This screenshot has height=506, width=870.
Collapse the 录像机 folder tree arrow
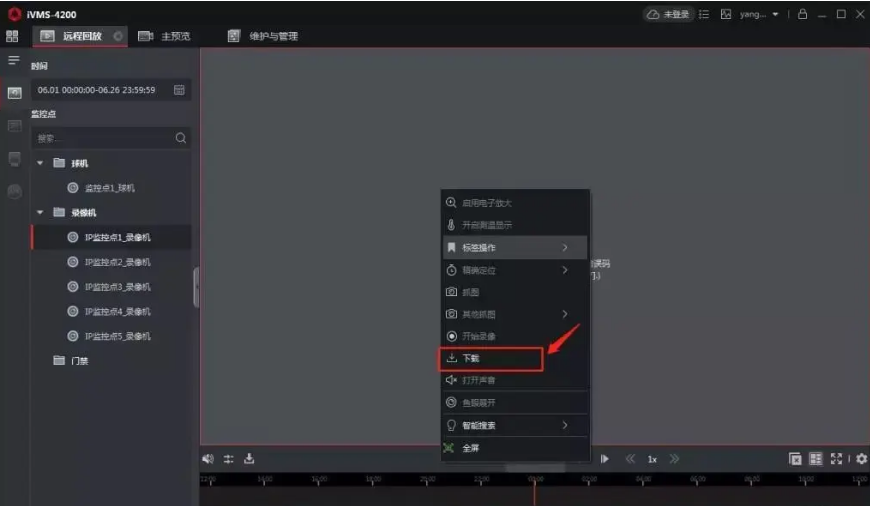coord(41,212)
